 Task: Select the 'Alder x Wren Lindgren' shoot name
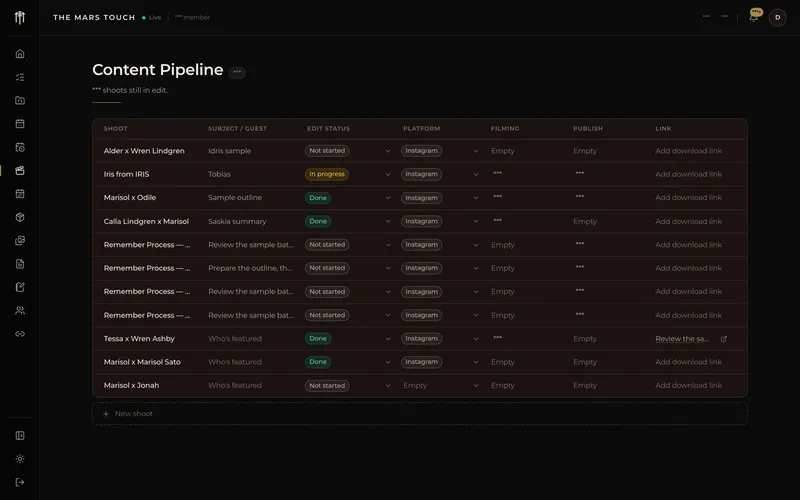coord(144,151)
